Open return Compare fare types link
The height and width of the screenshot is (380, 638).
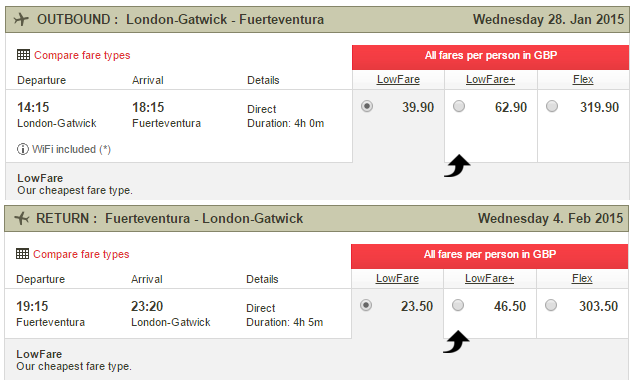pyautogui.click(x=81, y=254)
